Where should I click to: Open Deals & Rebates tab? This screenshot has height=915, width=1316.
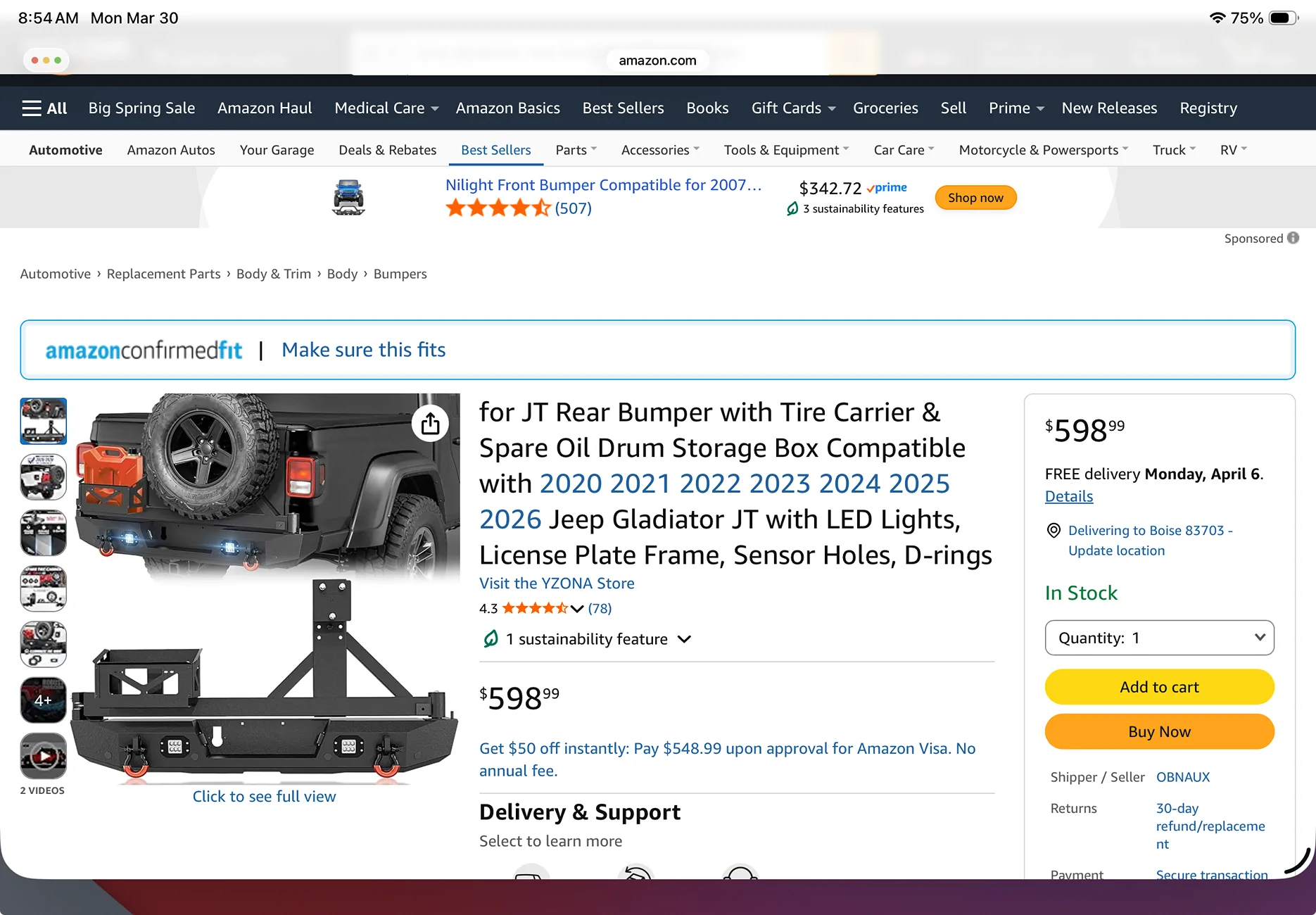(387, 150)
